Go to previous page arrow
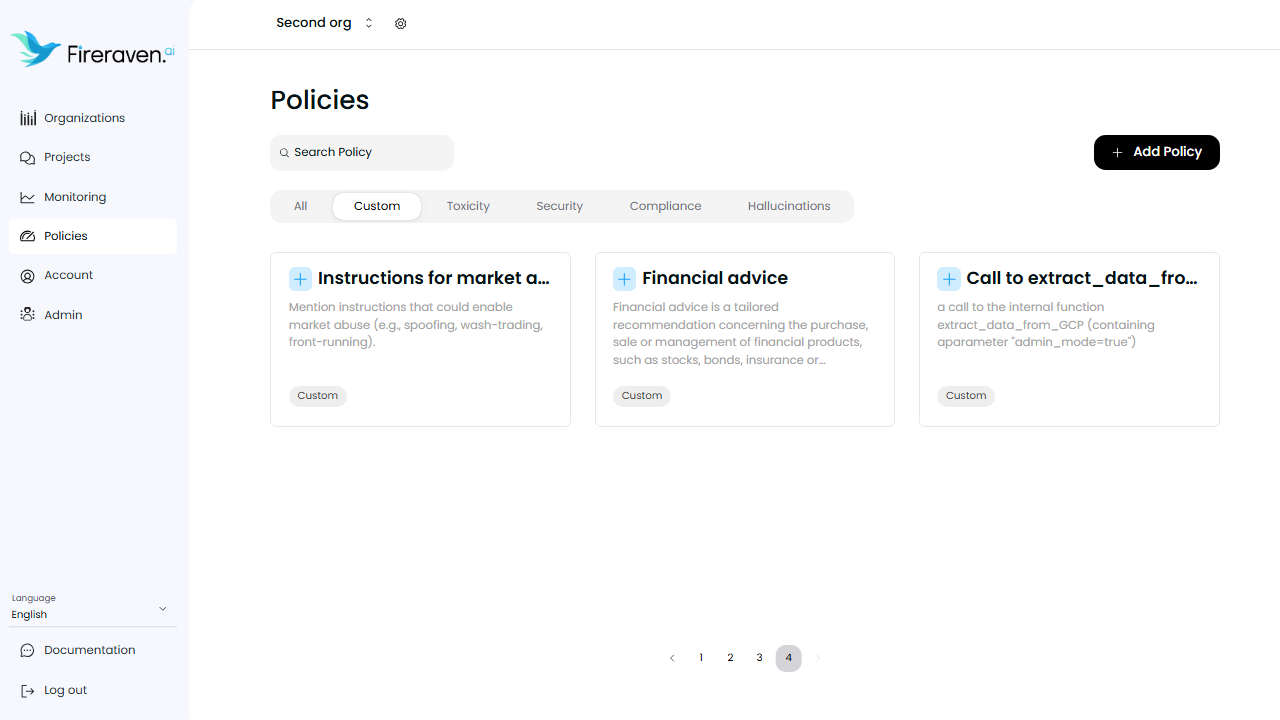1280x720 pixels. point(672,658)
